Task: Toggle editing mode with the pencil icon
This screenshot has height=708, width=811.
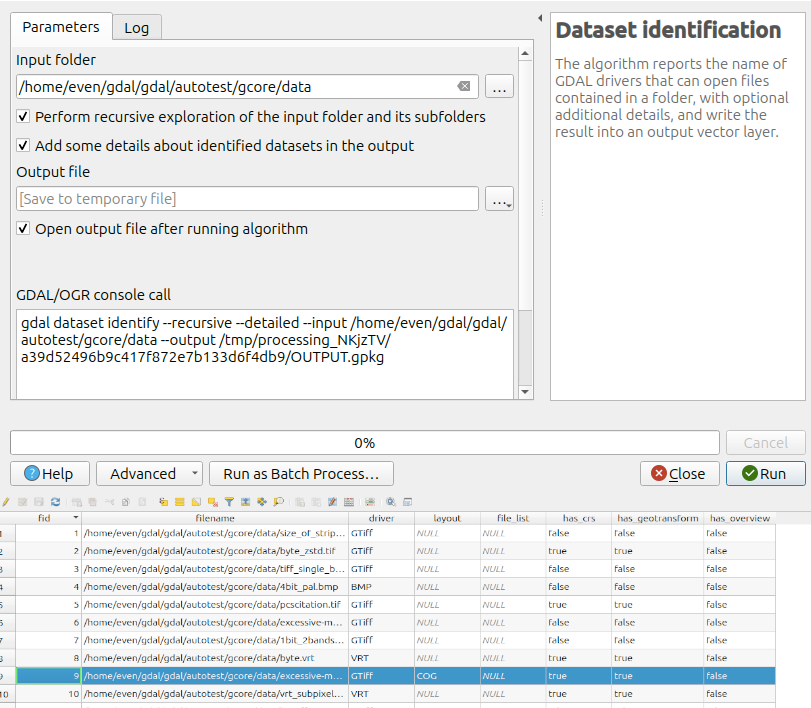Action: (x=6, y=502)
